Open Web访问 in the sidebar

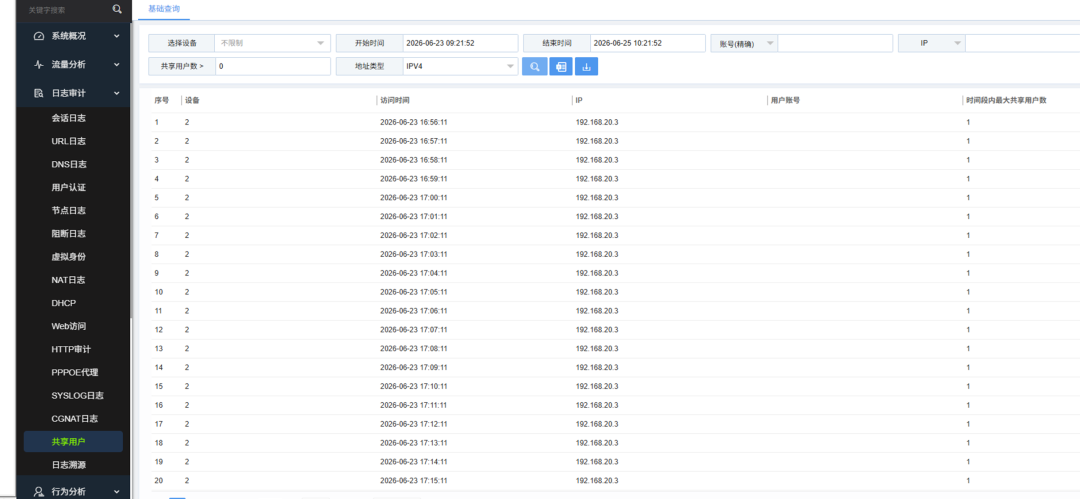click(68, 326)
